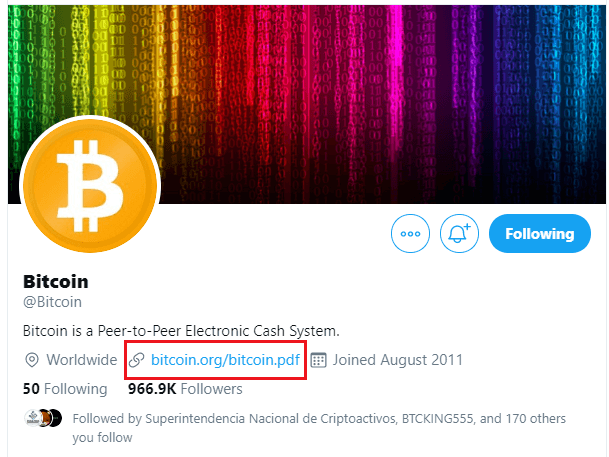Turn on notifications with the bell icon

coord(459,233)
